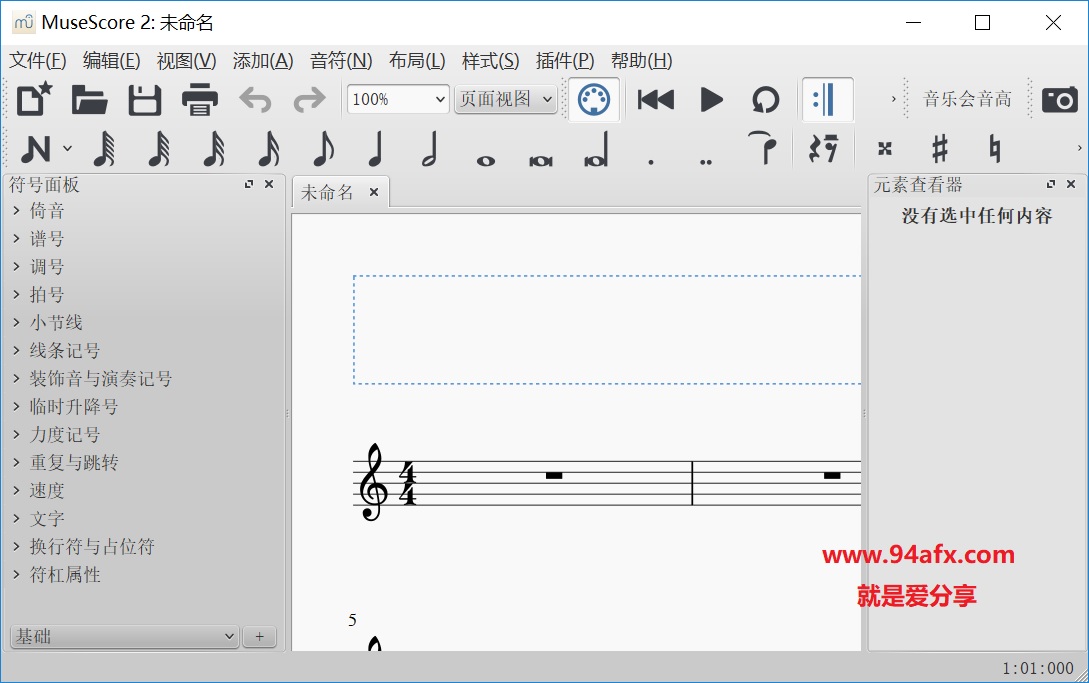Viewport: 1089px width, 683px height.
Task: Save the score with the floppy disk icon
Action: point(144,99)
